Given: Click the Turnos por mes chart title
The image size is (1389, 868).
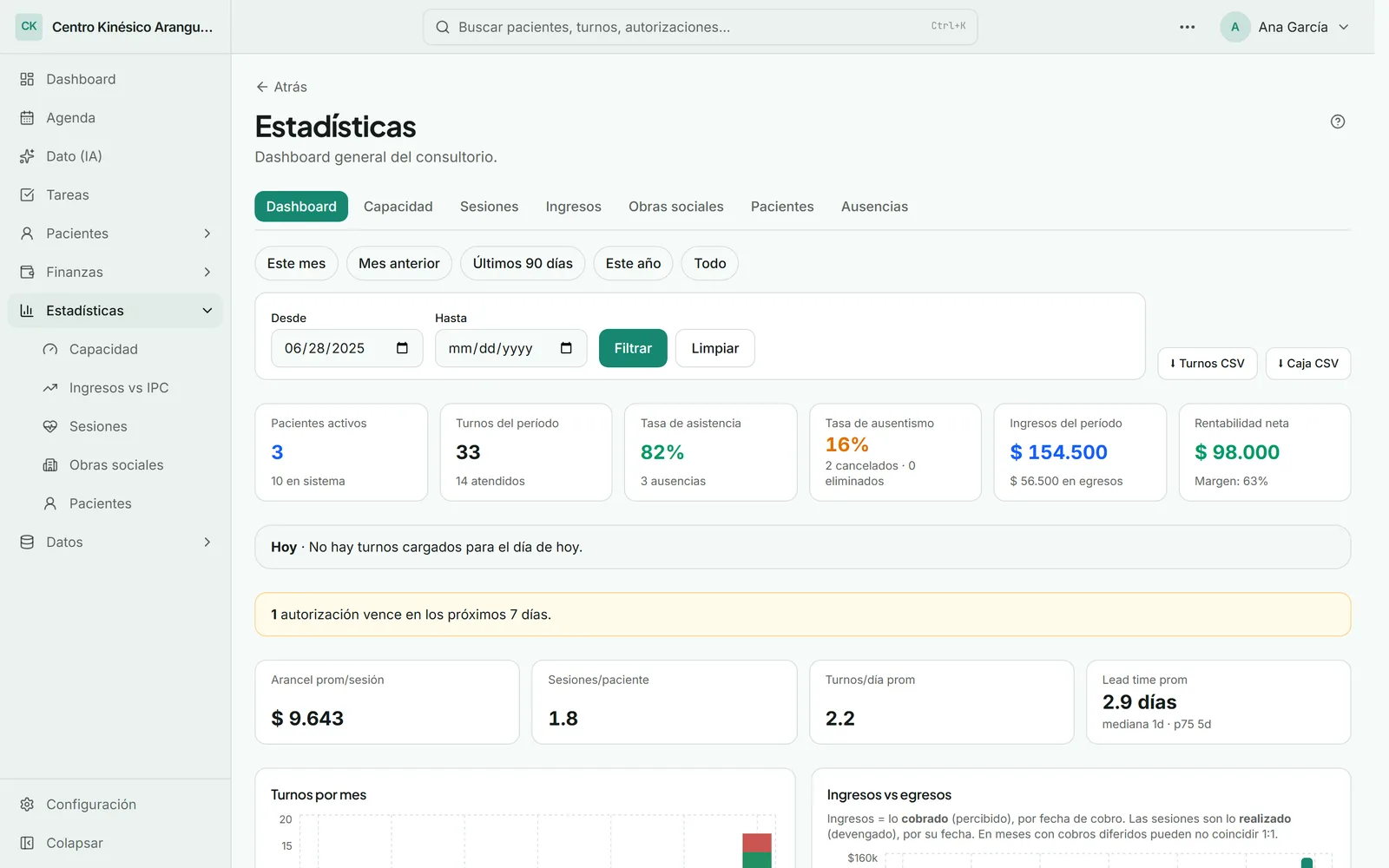Looking at the screenshot, I should (x=319, y=795).
